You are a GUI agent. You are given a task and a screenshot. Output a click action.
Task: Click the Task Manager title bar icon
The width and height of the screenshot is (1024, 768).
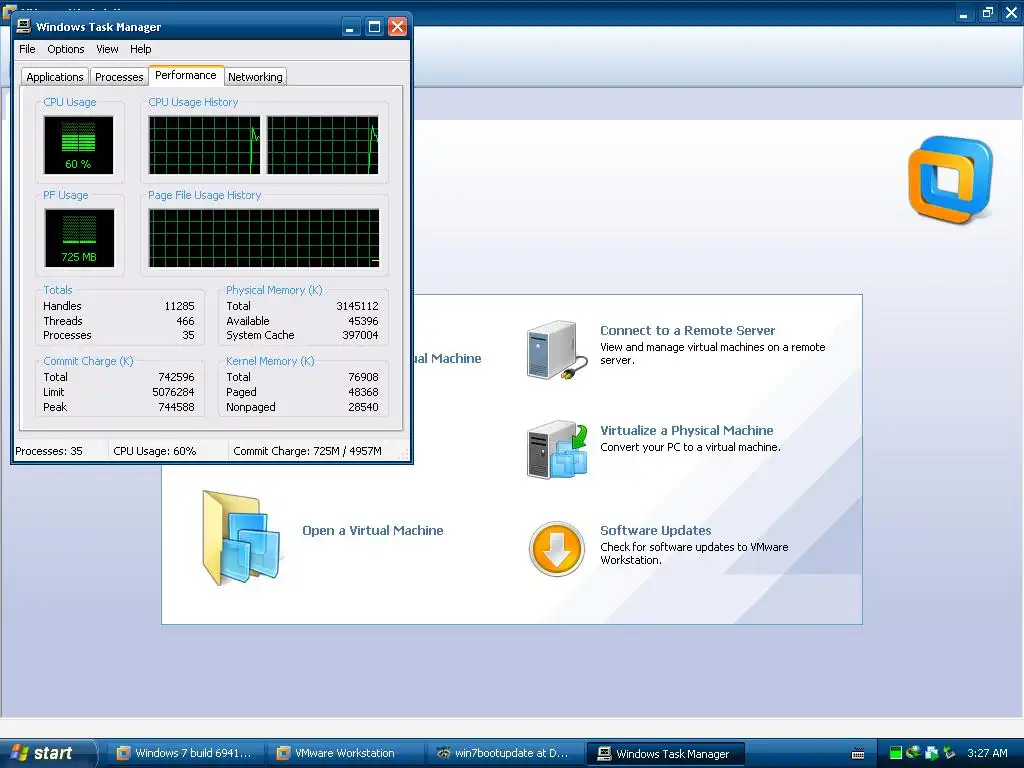tap(24, 26)
